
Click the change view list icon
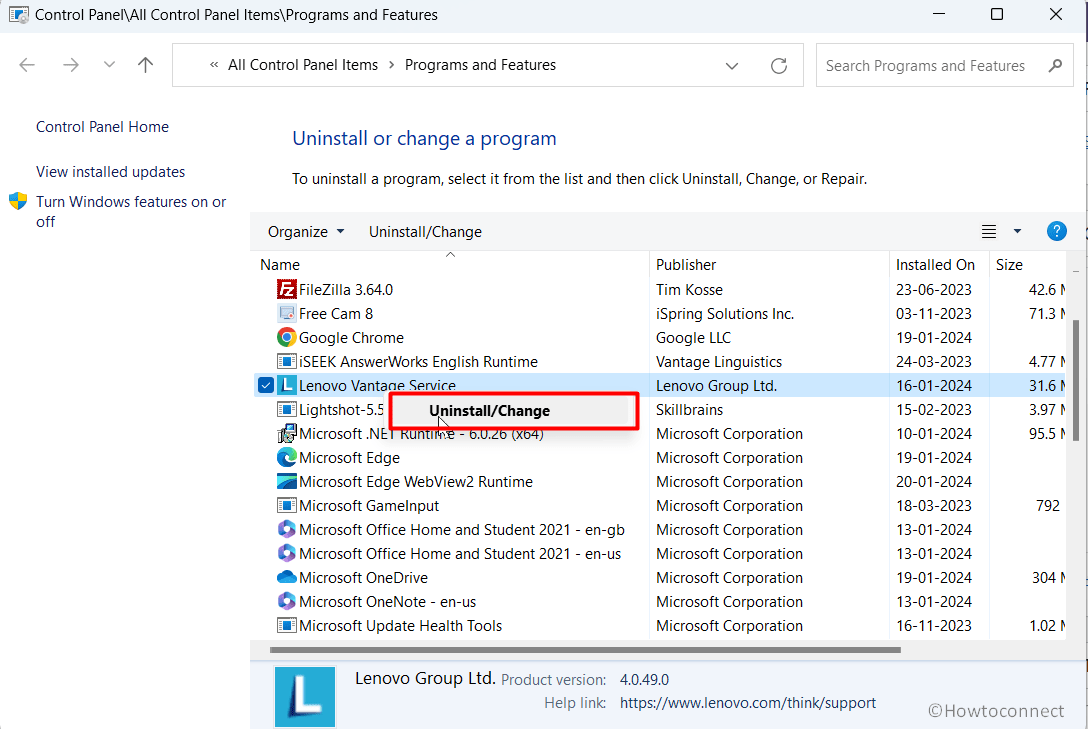coord(989,232)
